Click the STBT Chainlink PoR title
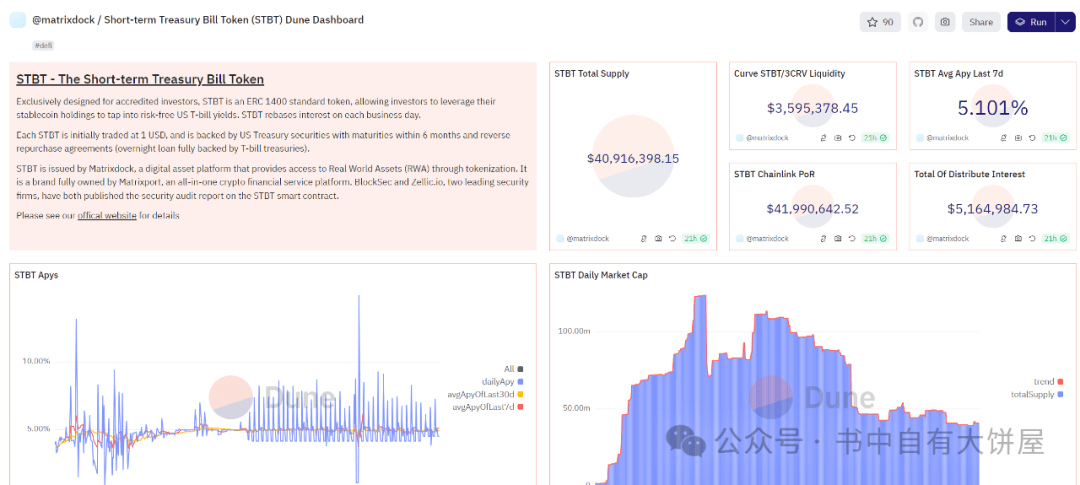Viewport: 1080px width, 485px height. 776,174
